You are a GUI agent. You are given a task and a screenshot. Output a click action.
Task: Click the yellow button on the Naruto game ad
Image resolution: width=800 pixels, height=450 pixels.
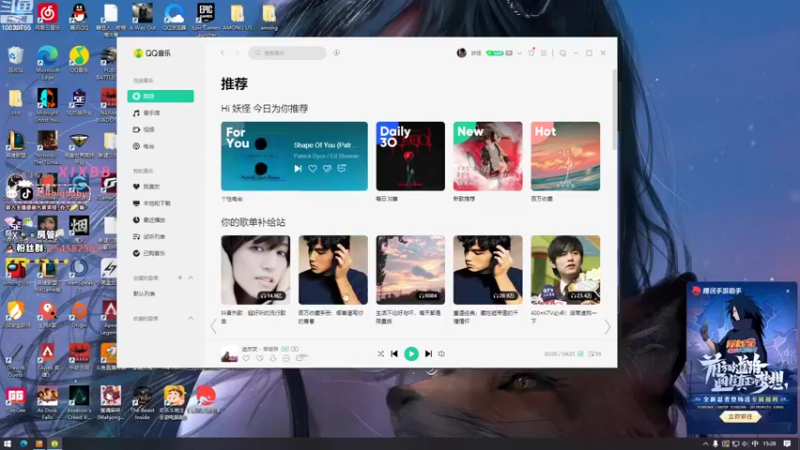coord(740,417)
